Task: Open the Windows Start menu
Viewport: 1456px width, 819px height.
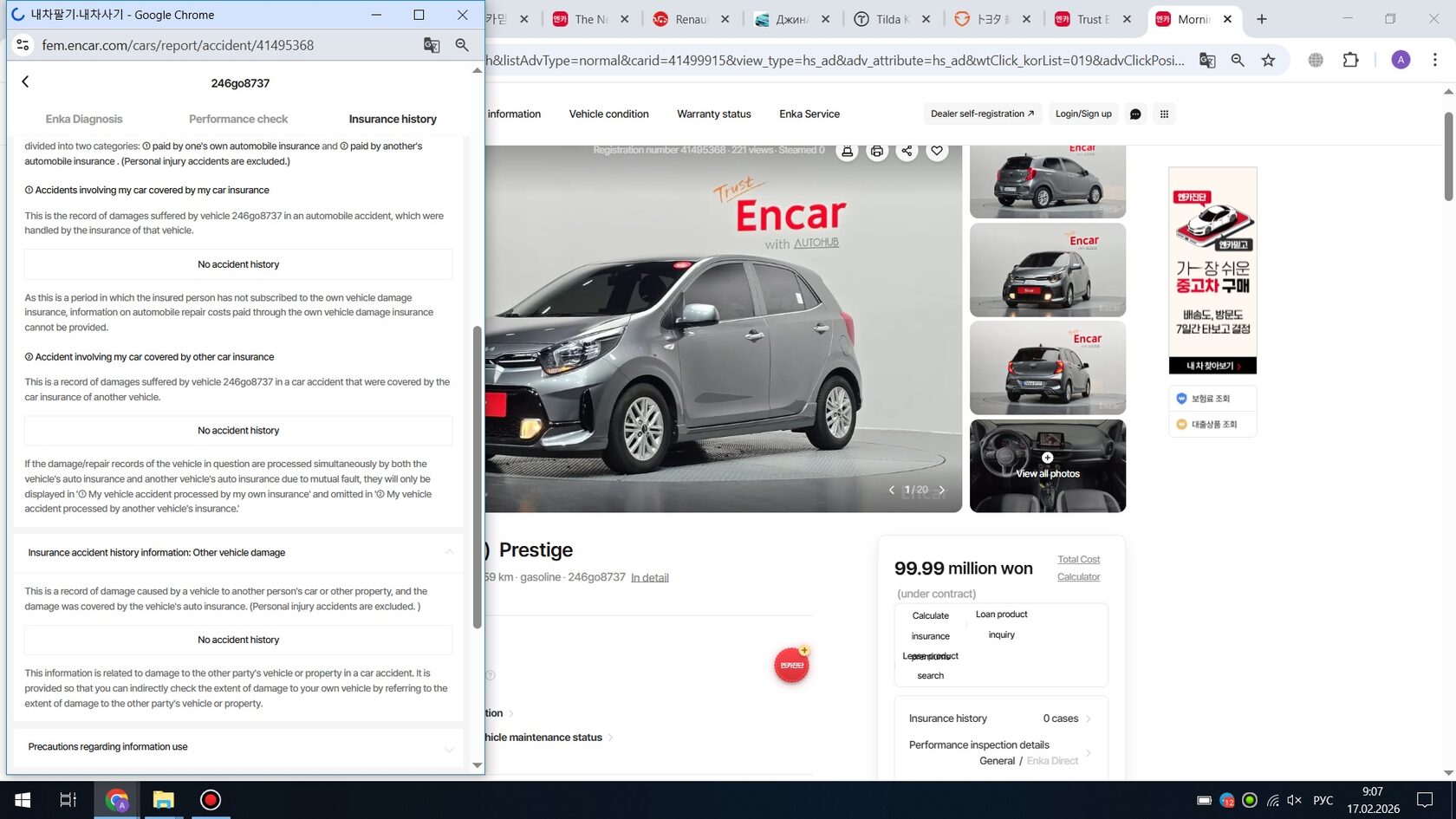Action: click(x=23, y=800)
